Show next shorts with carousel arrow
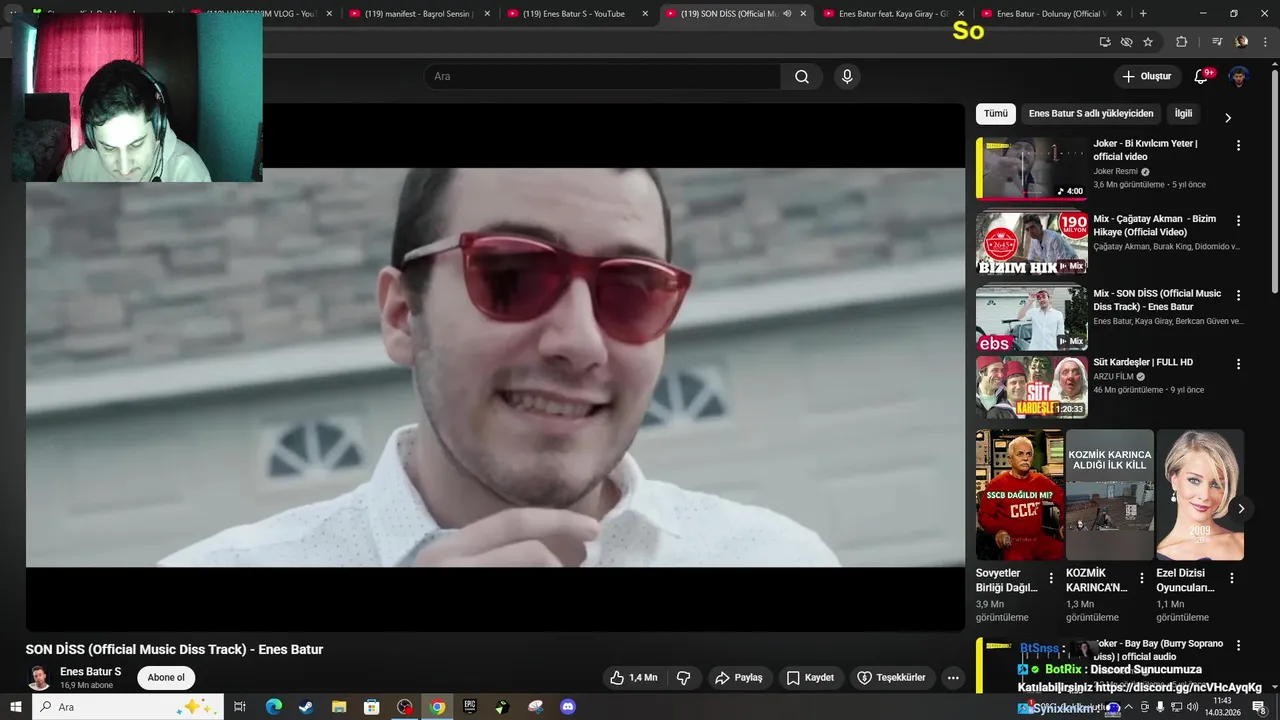The height and width of the screenshot is (720, 1280). 1241,509
